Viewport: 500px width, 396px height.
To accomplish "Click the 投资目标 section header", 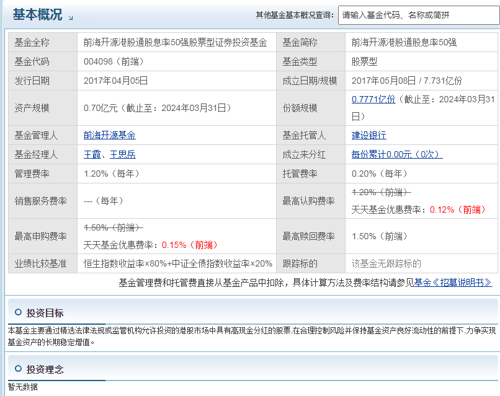I will [45, 313].
